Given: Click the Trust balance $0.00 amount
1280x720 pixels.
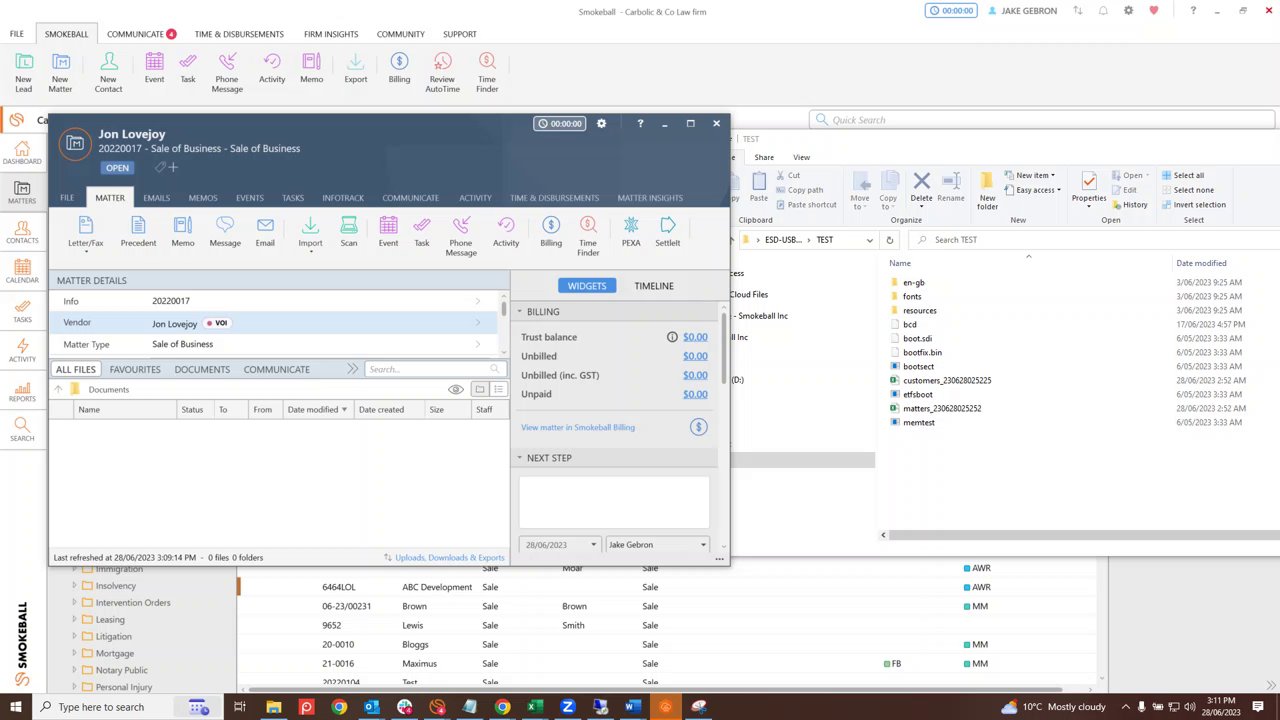Looking at the screenshot, I should pyautogui.click(x=695, y=337).
